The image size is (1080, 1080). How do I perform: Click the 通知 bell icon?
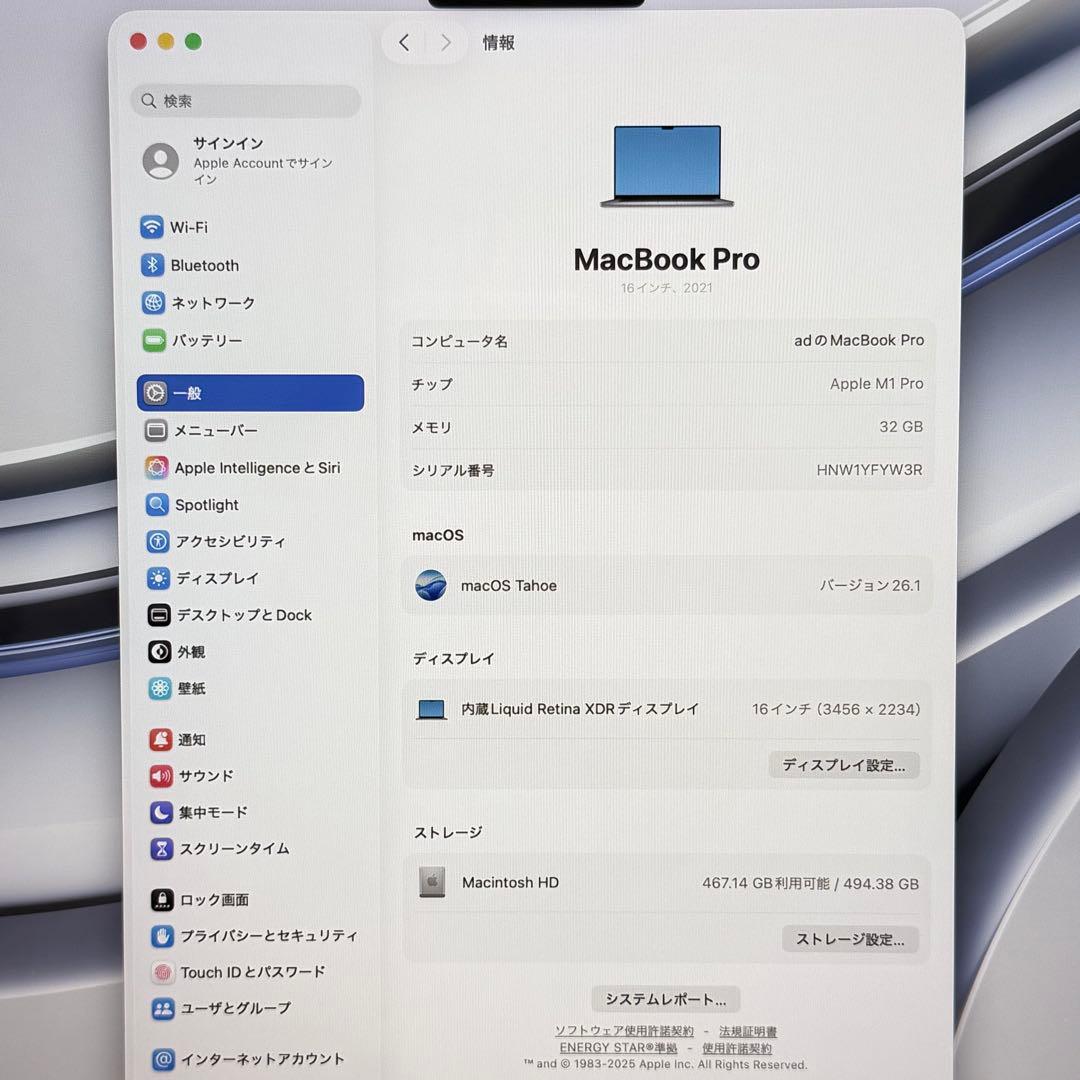(160, 739)
